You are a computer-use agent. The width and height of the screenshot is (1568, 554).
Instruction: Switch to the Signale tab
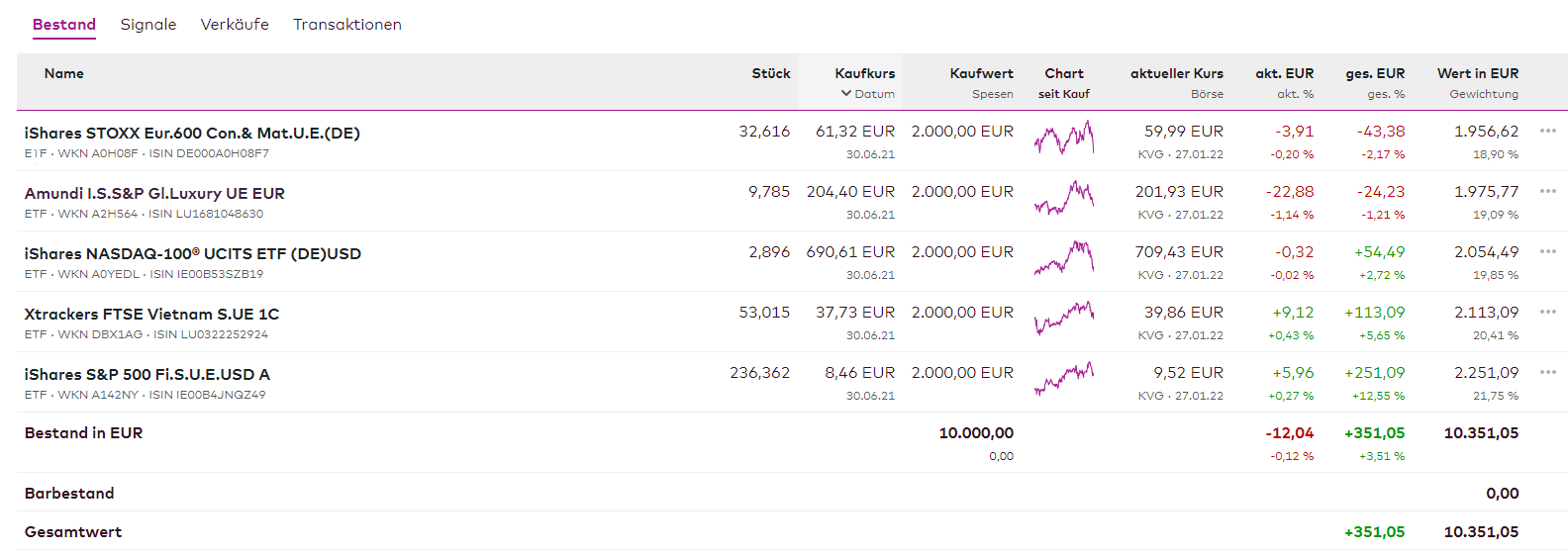[x=148, y=25]
